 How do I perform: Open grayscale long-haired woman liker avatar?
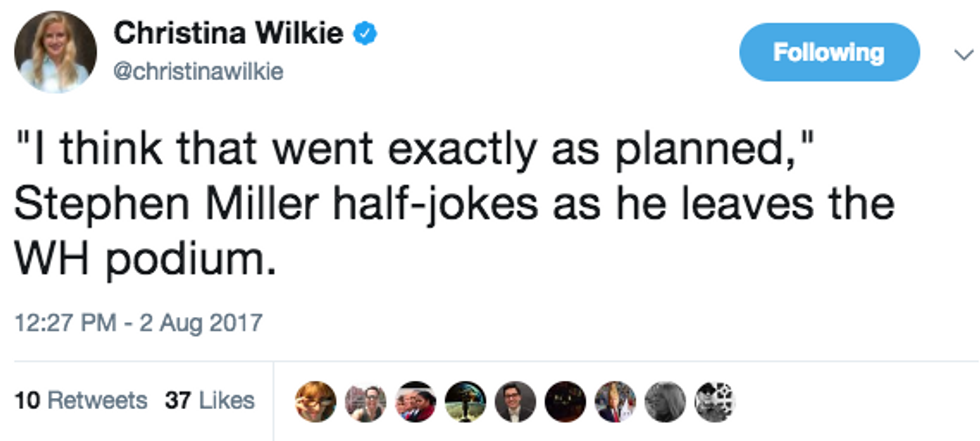click(665, 402)
